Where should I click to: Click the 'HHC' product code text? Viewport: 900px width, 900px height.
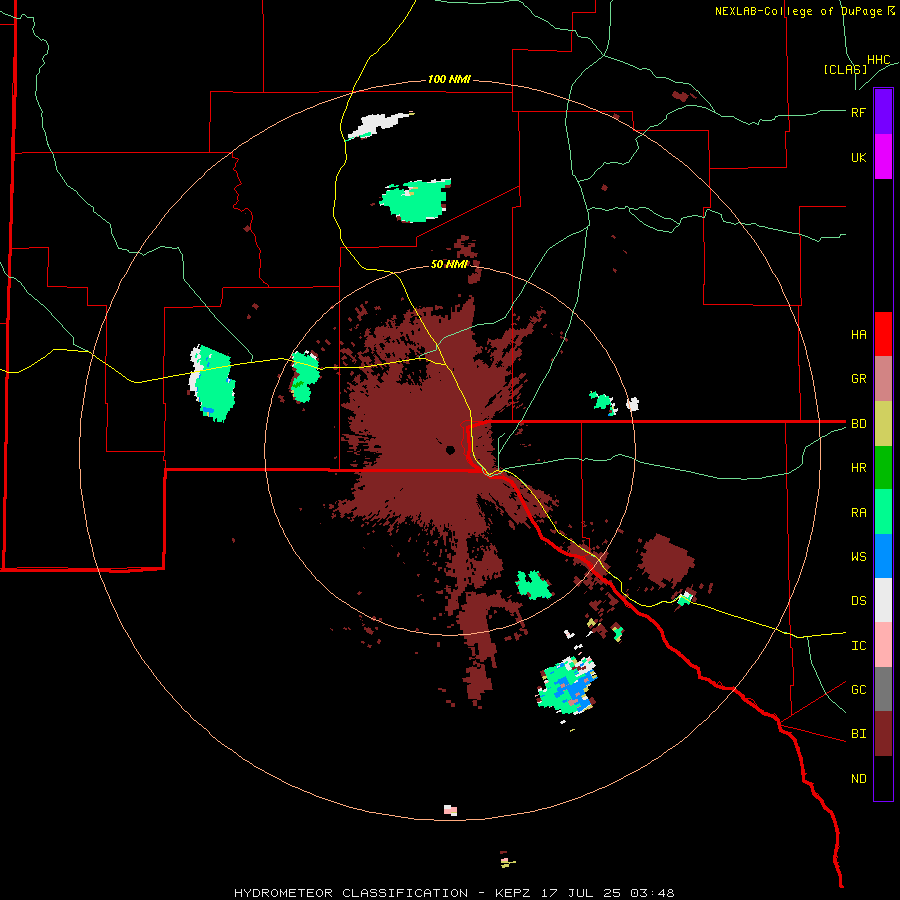879,60
